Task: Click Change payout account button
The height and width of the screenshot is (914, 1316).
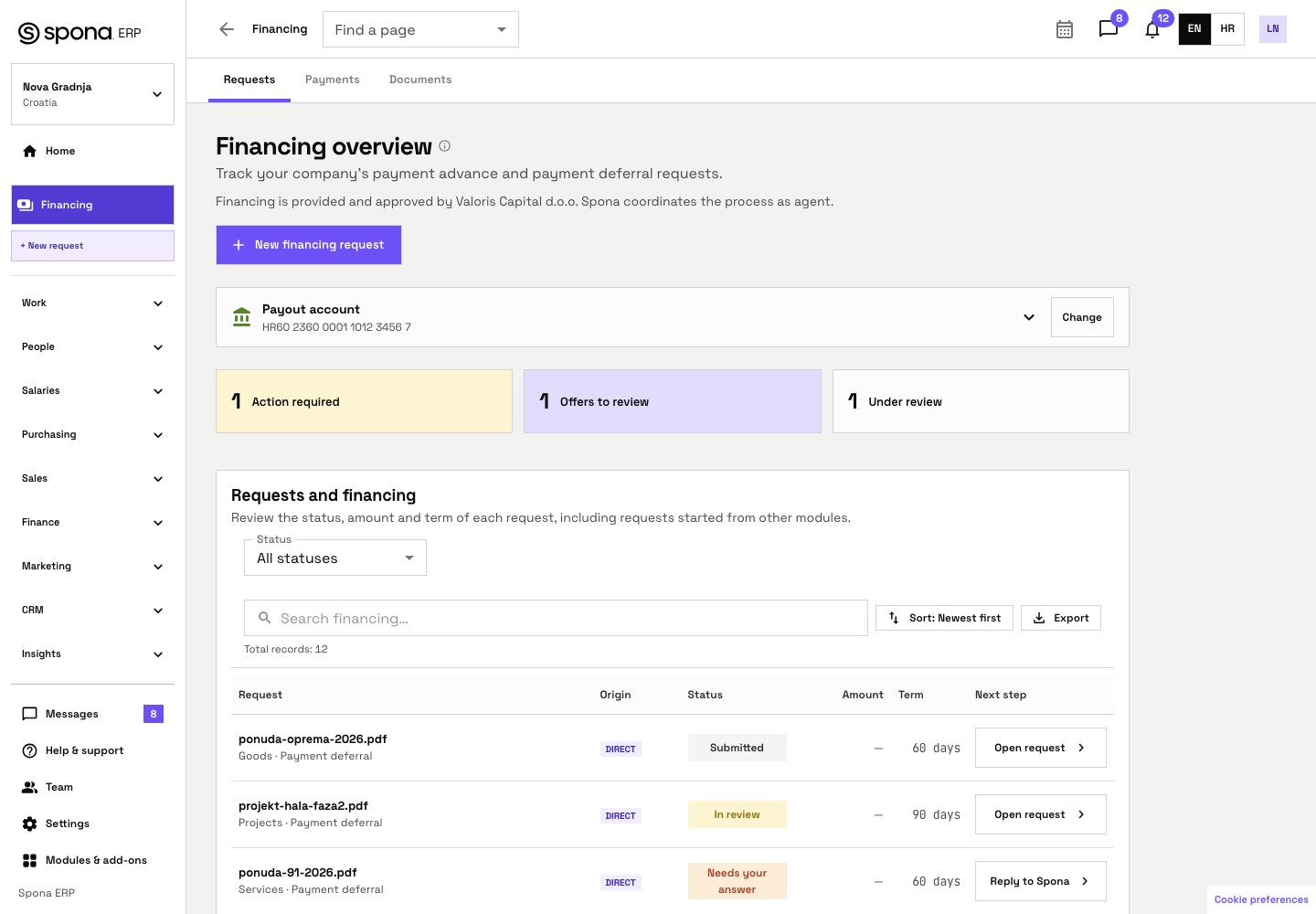Action: [1082, 317]
